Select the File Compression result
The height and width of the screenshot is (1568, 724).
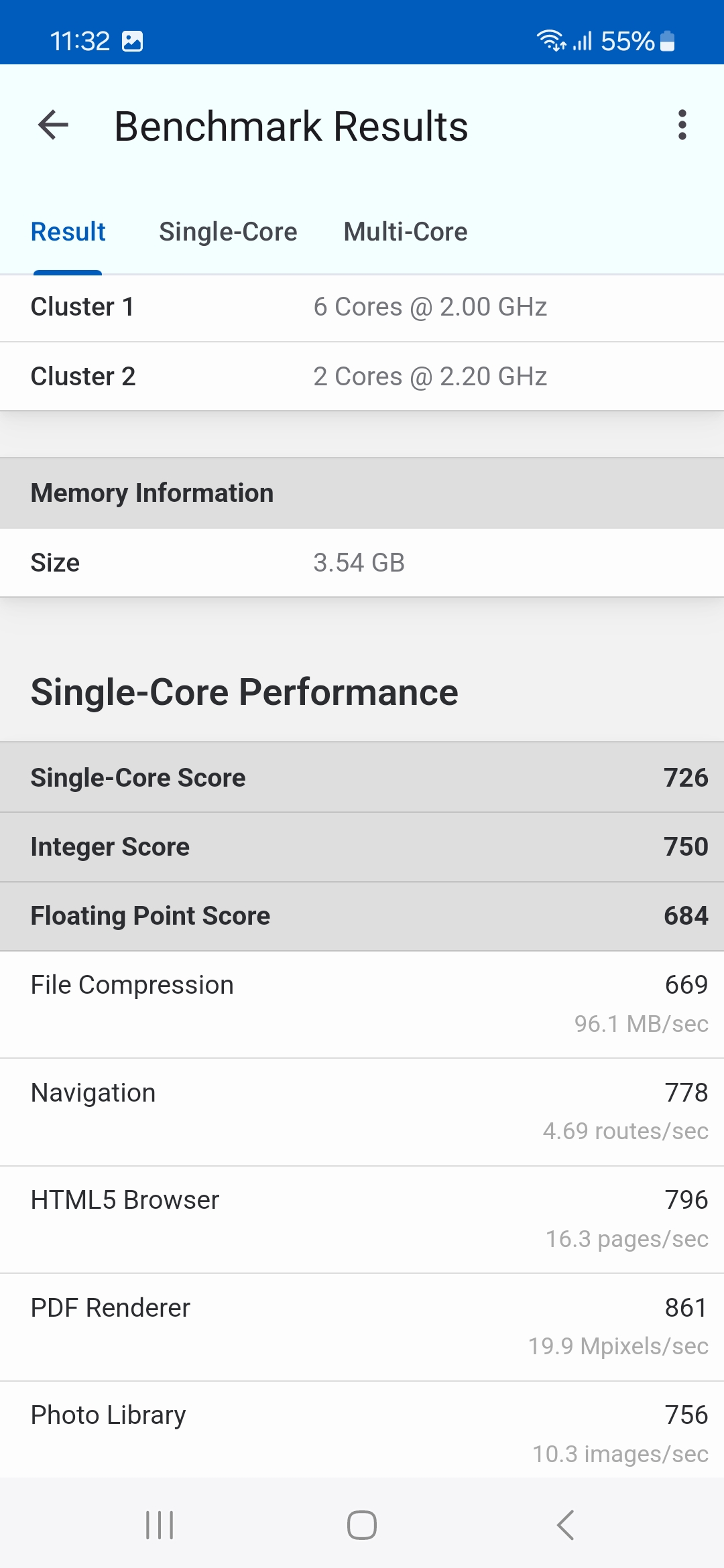pyautogui.click(x=362, y=1004)
